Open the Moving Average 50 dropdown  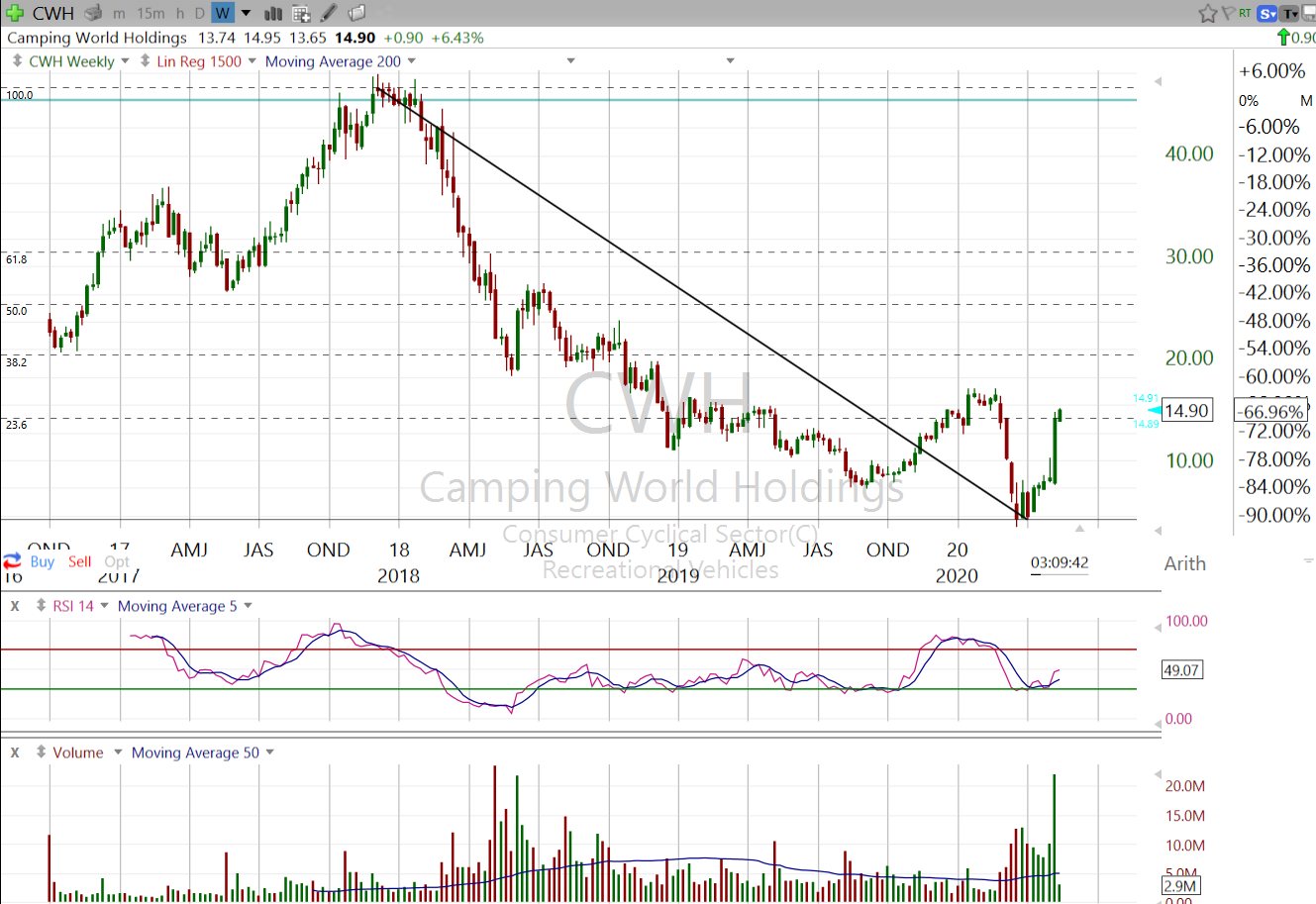[x=269, y=753]
